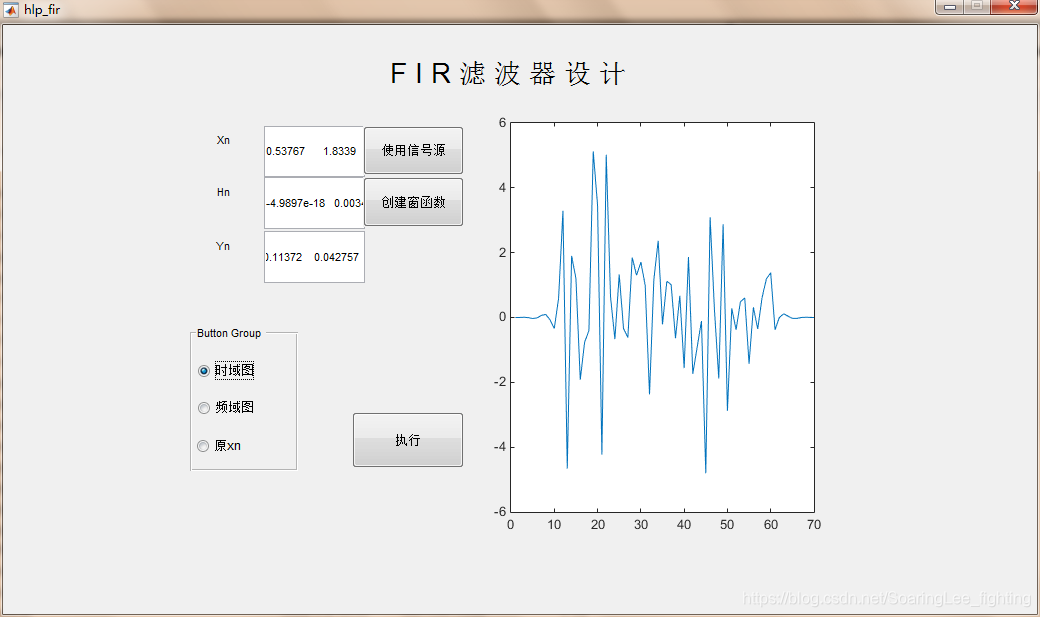1040x617 pixels.
Task: Click the Xn label
Action: pyautogui.click(x=224, y=140)
